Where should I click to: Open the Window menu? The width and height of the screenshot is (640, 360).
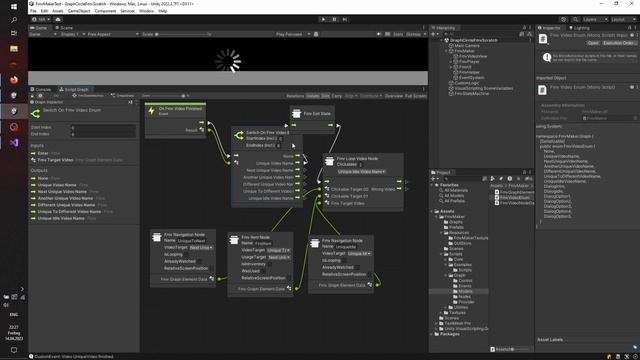pos(147,11)
